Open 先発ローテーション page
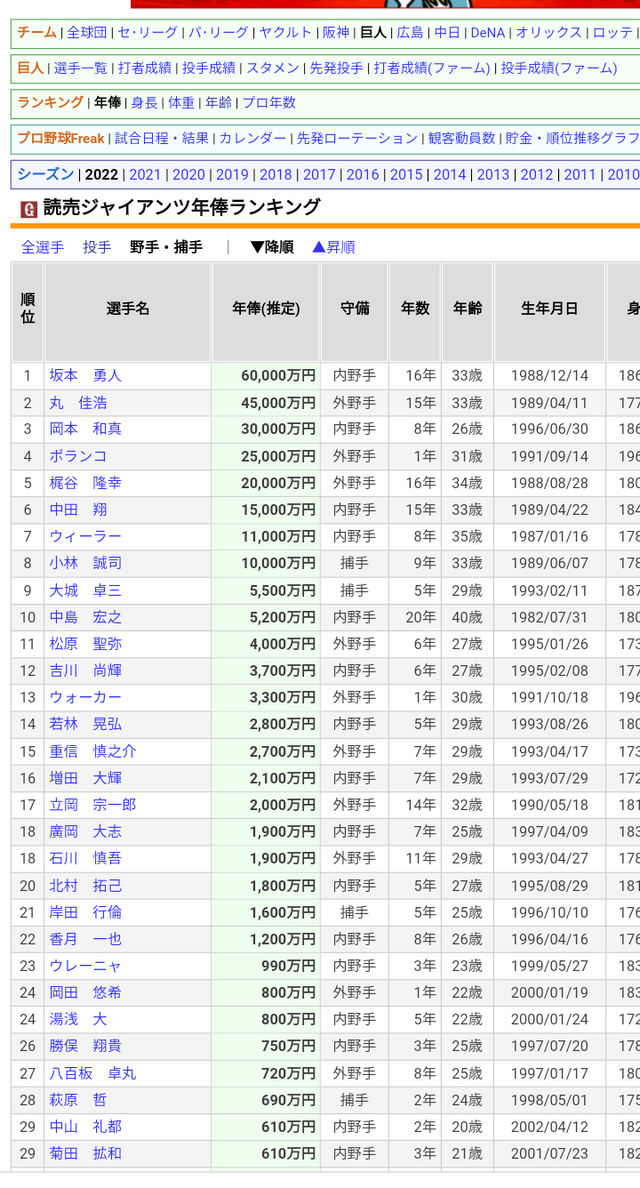Viewport: 640px width, 1188px height. 357,139
